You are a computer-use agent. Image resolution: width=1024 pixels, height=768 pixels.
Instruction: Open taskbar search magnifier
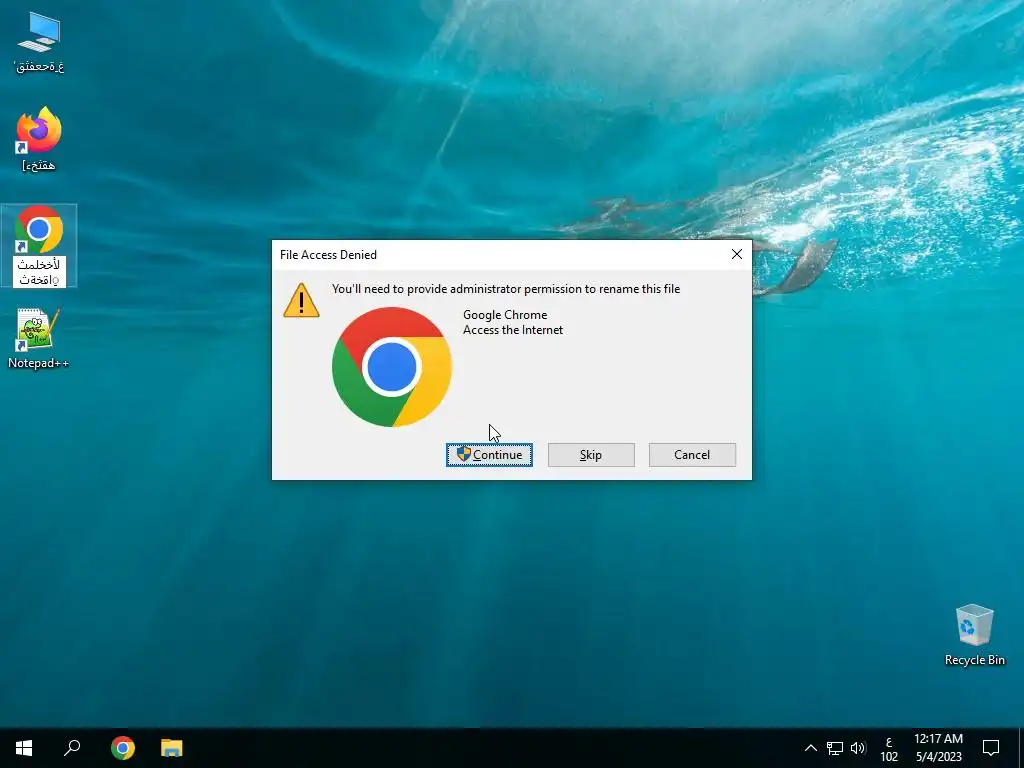(72, 748)
